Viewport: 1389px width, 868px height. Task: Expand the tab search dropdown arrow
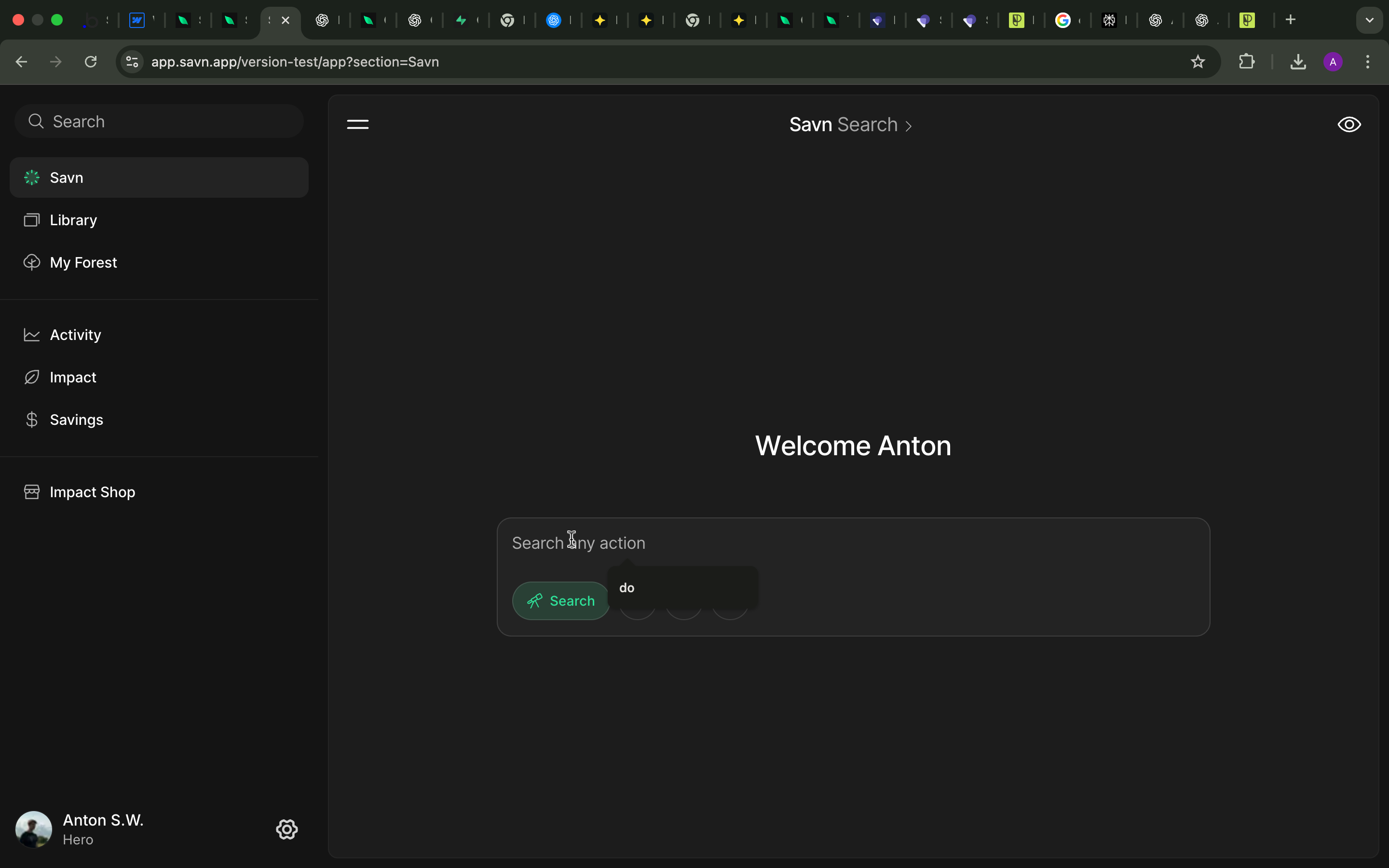click(x=1370, y=20)
